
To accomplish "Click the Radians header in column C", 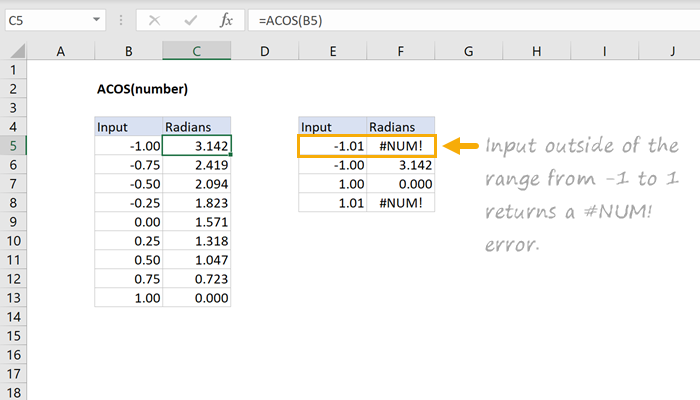I will click(x=196, y=127).
